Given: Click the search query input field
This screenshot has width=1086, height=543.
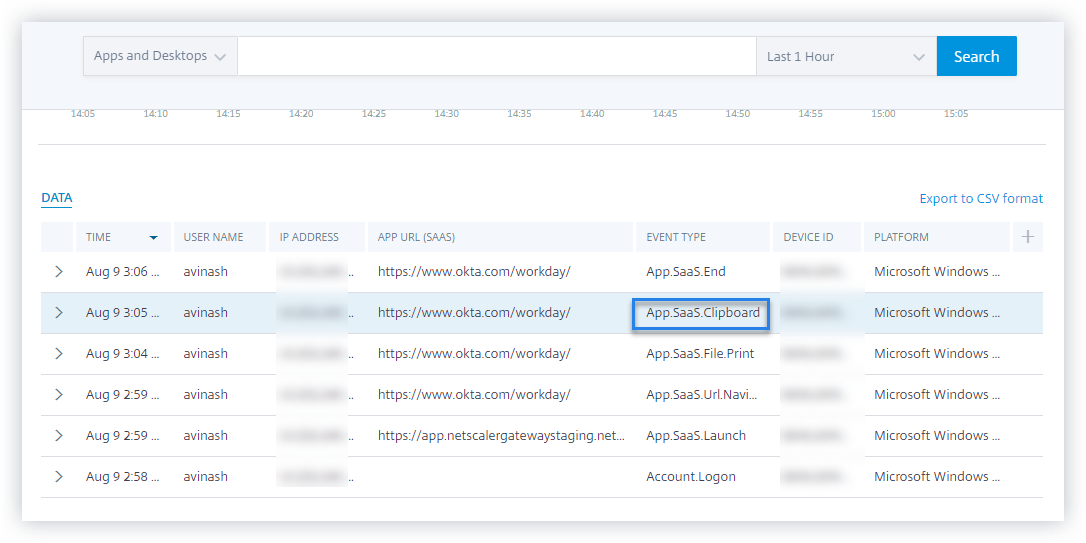Looking at the screenshot, I should pyautogui.click(x=497, y=56).
